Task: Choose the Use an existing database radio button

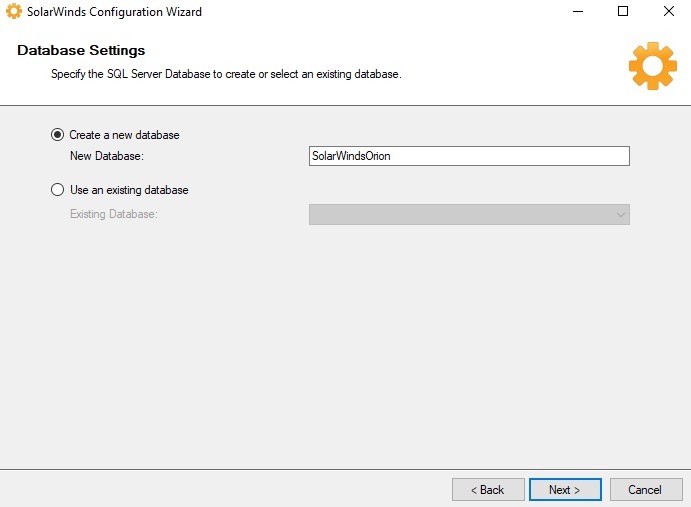Action: [57, 190]
